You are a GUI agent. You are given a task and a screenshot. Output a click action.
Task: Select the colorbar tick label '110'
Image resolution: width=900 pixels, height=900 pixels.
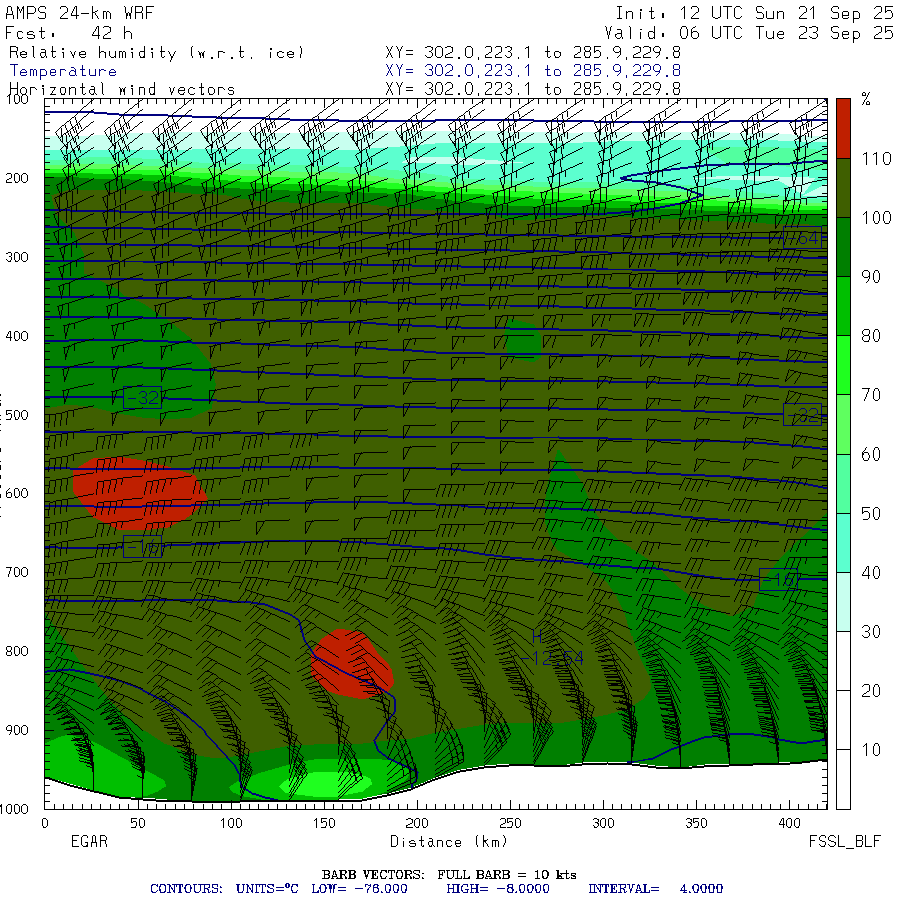coord(876,159)
